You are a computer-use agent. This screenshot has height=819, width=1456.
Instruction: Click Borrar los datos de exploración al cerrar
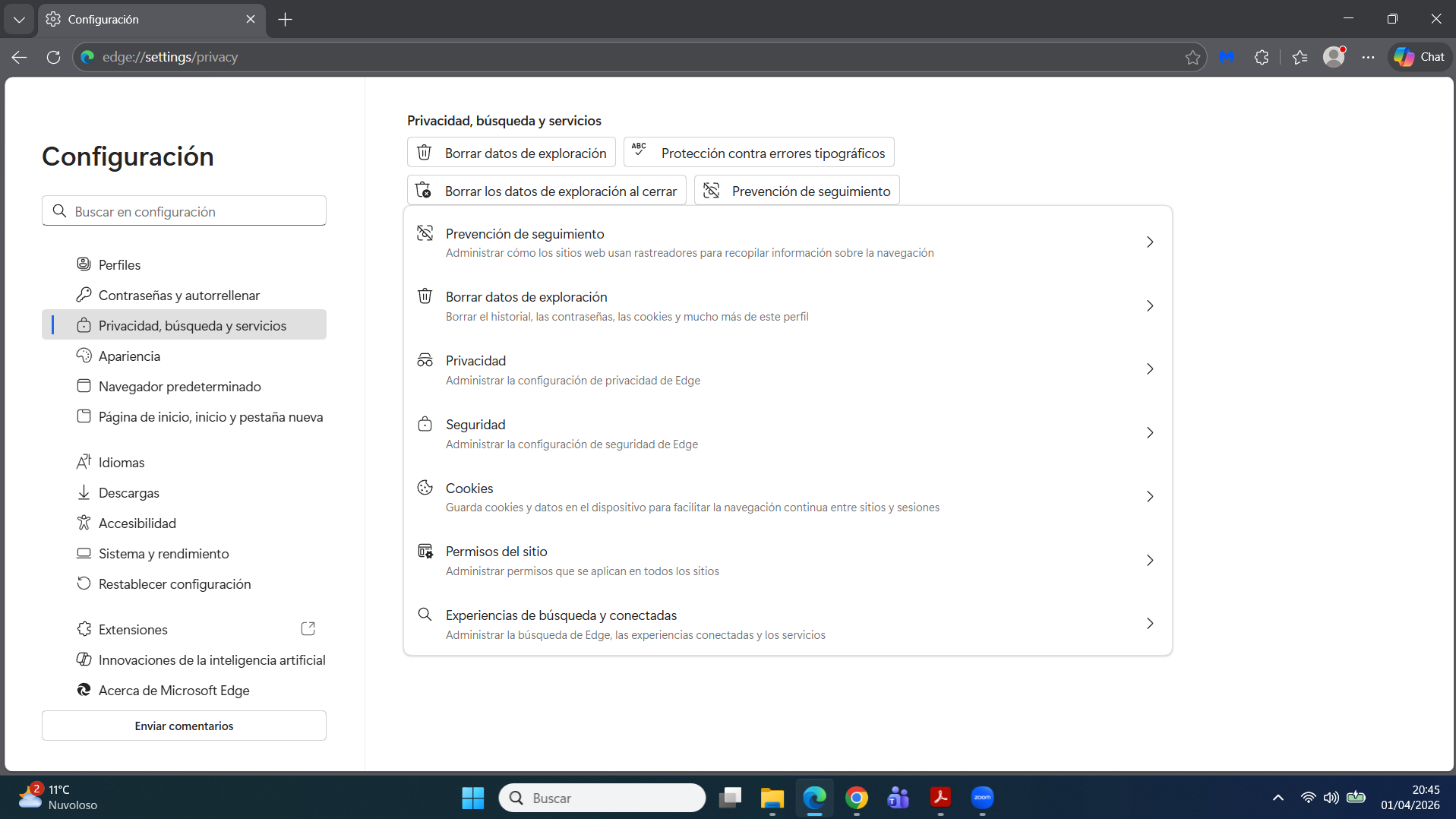pyautogui.click(x=547, y=191)
